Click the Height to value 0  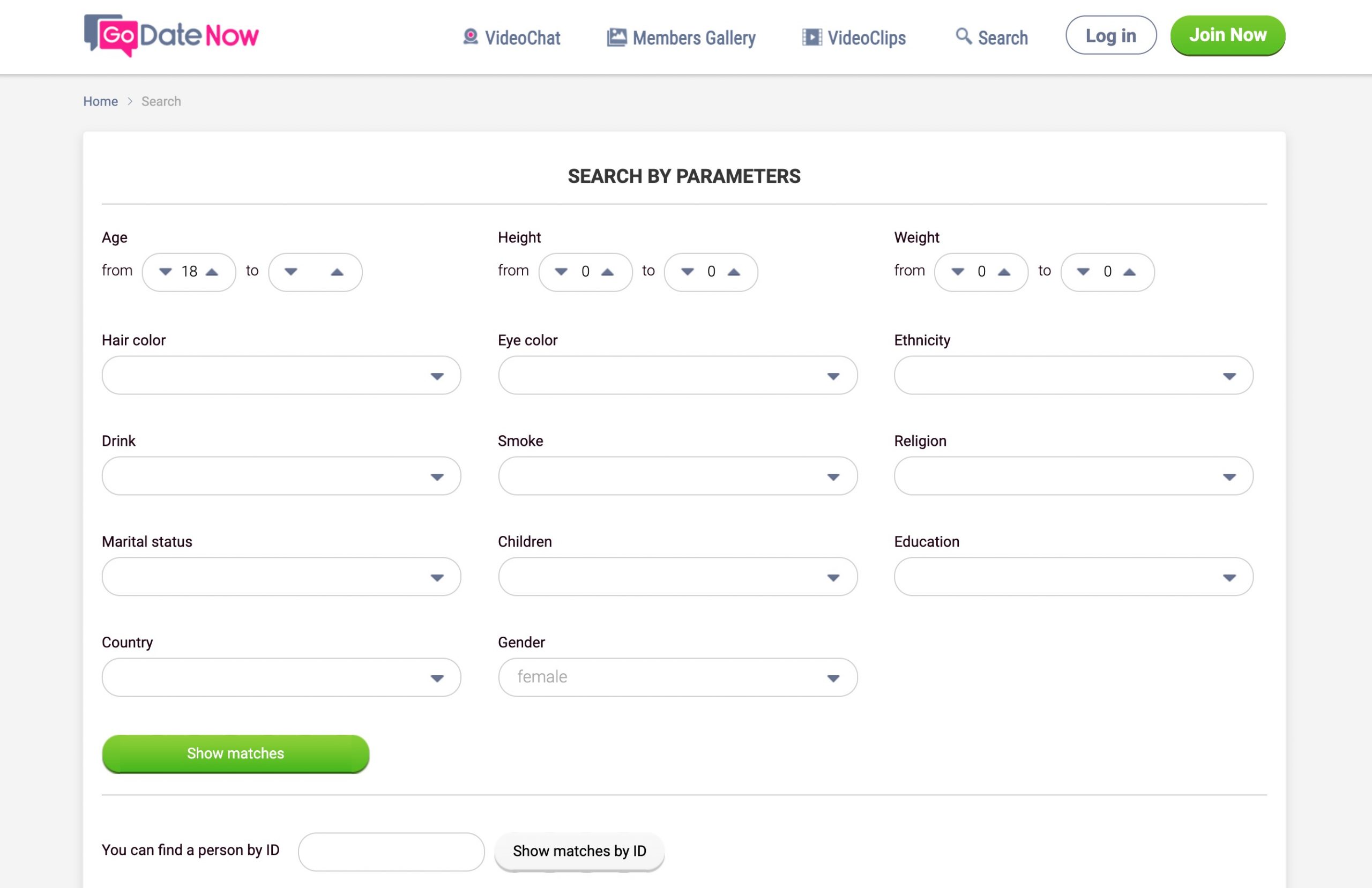(711, 272)
